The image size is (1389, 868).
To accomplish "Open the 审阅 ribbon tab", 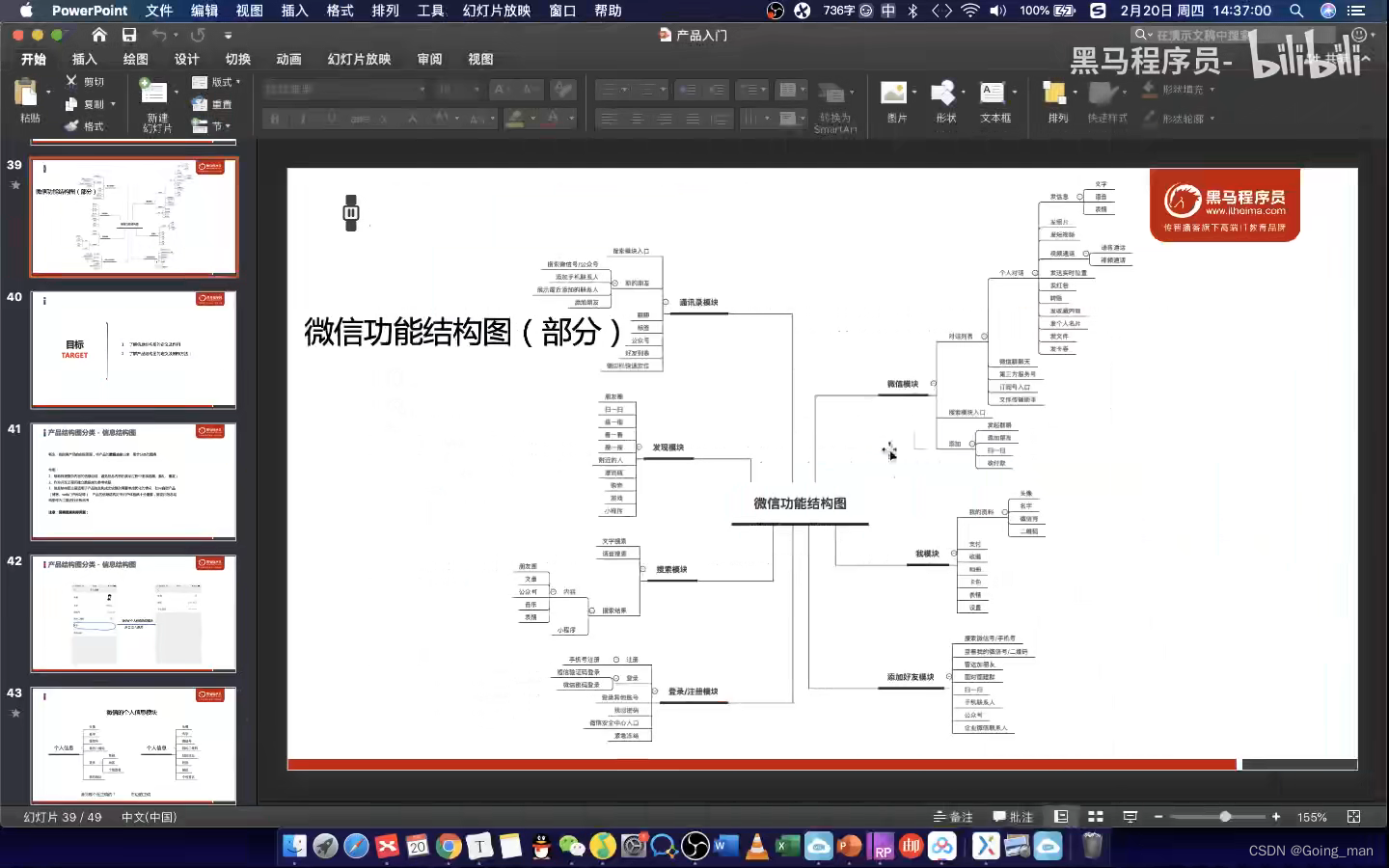I will pos(430,59).
